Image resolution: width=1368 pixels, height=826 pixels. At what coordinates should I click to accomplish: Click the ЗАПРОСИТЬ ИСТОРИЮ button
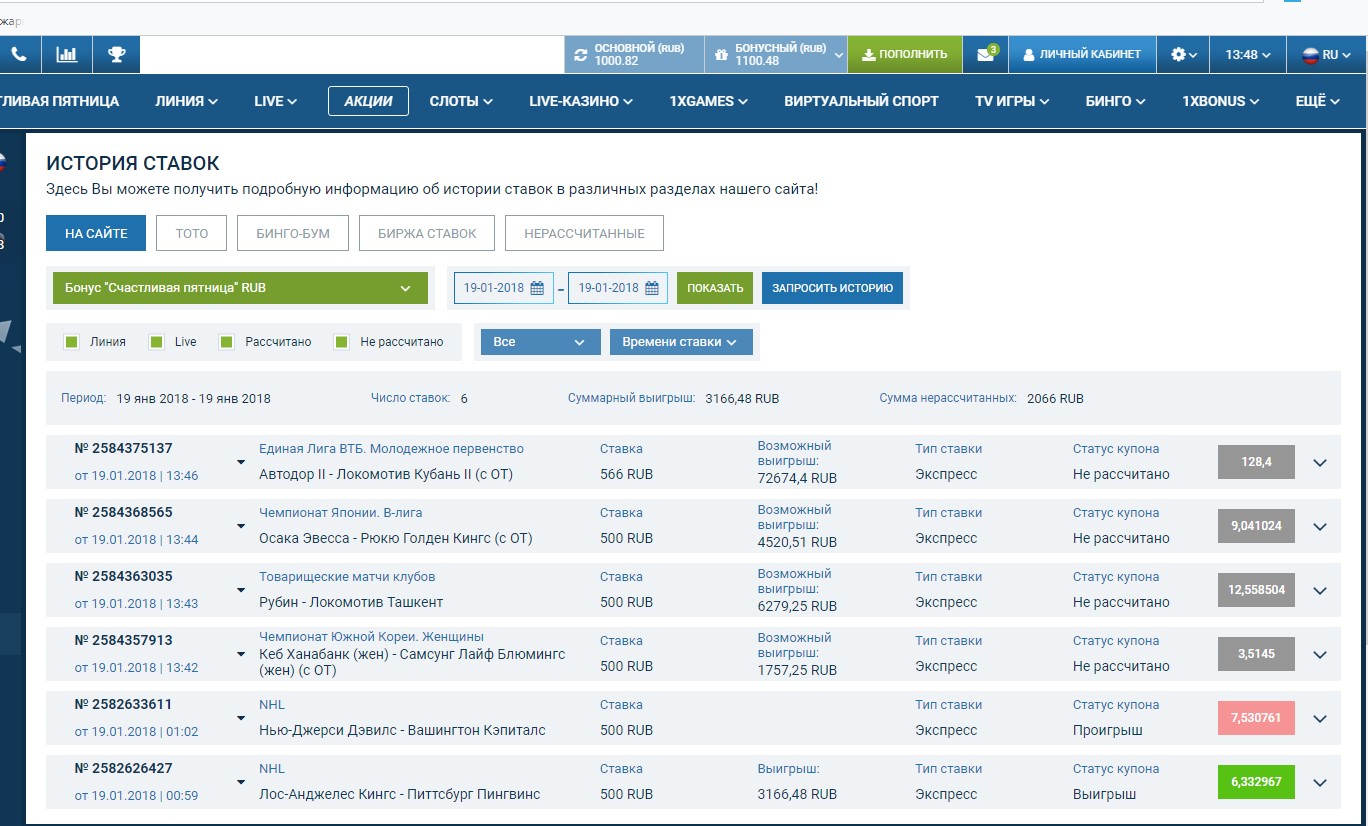tap(832, 288)
